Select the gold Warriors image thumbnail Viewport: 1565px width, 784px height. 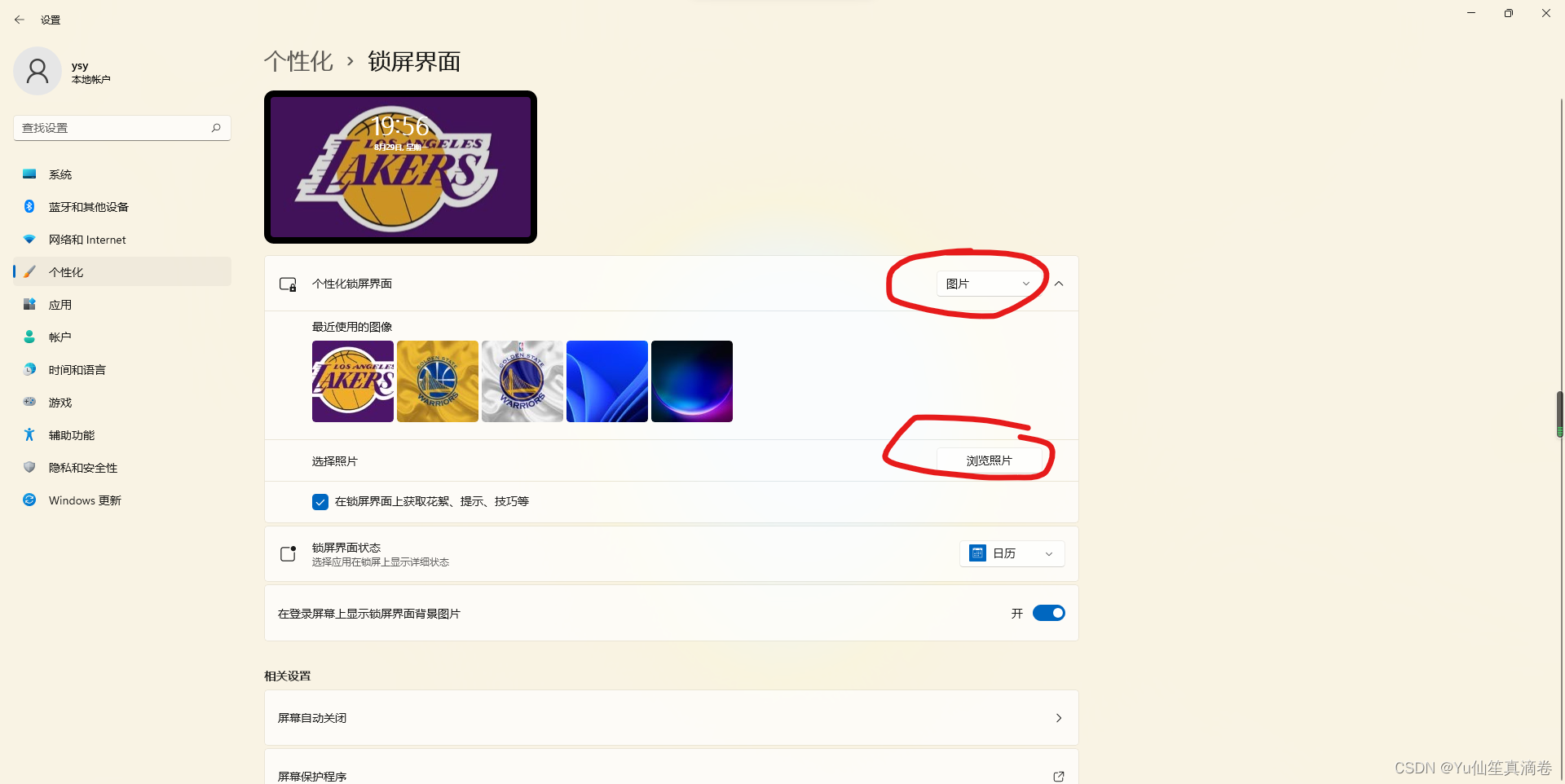438,381
